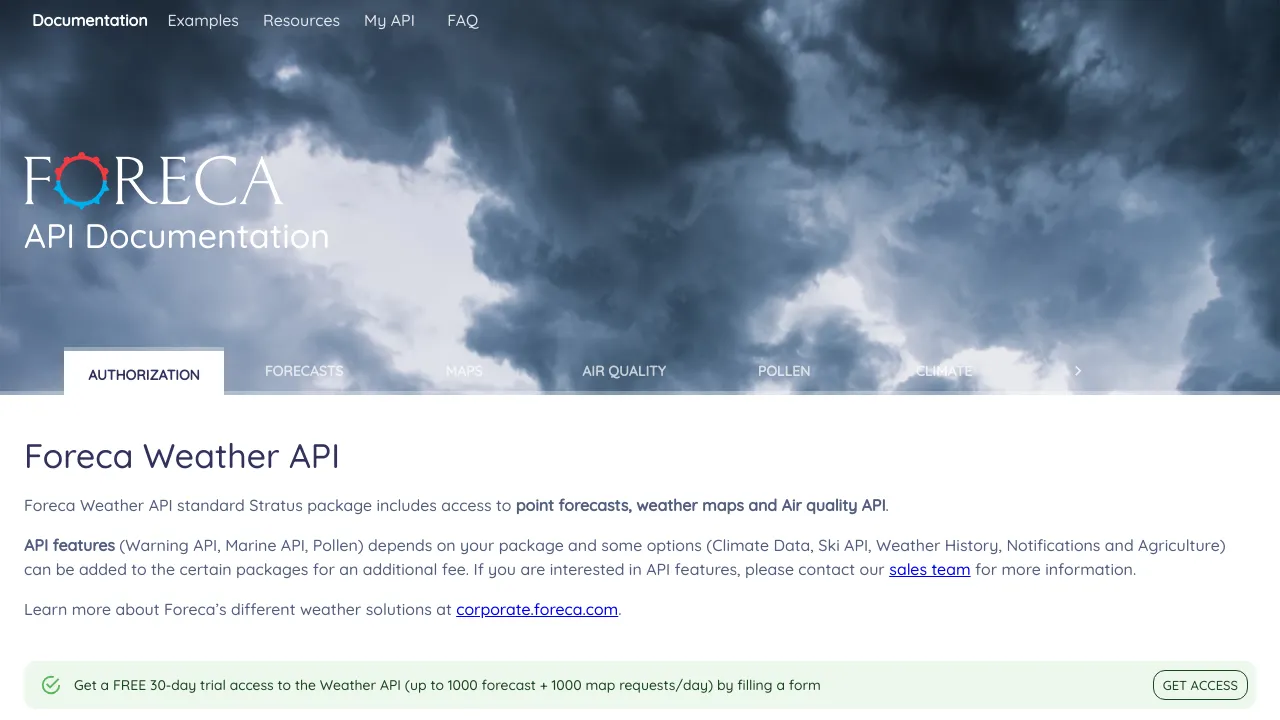Viewport: 1280px width, 720px height.
Task: Select the Authorization tab
Action: pyautogui.click(x=144, y=374)
